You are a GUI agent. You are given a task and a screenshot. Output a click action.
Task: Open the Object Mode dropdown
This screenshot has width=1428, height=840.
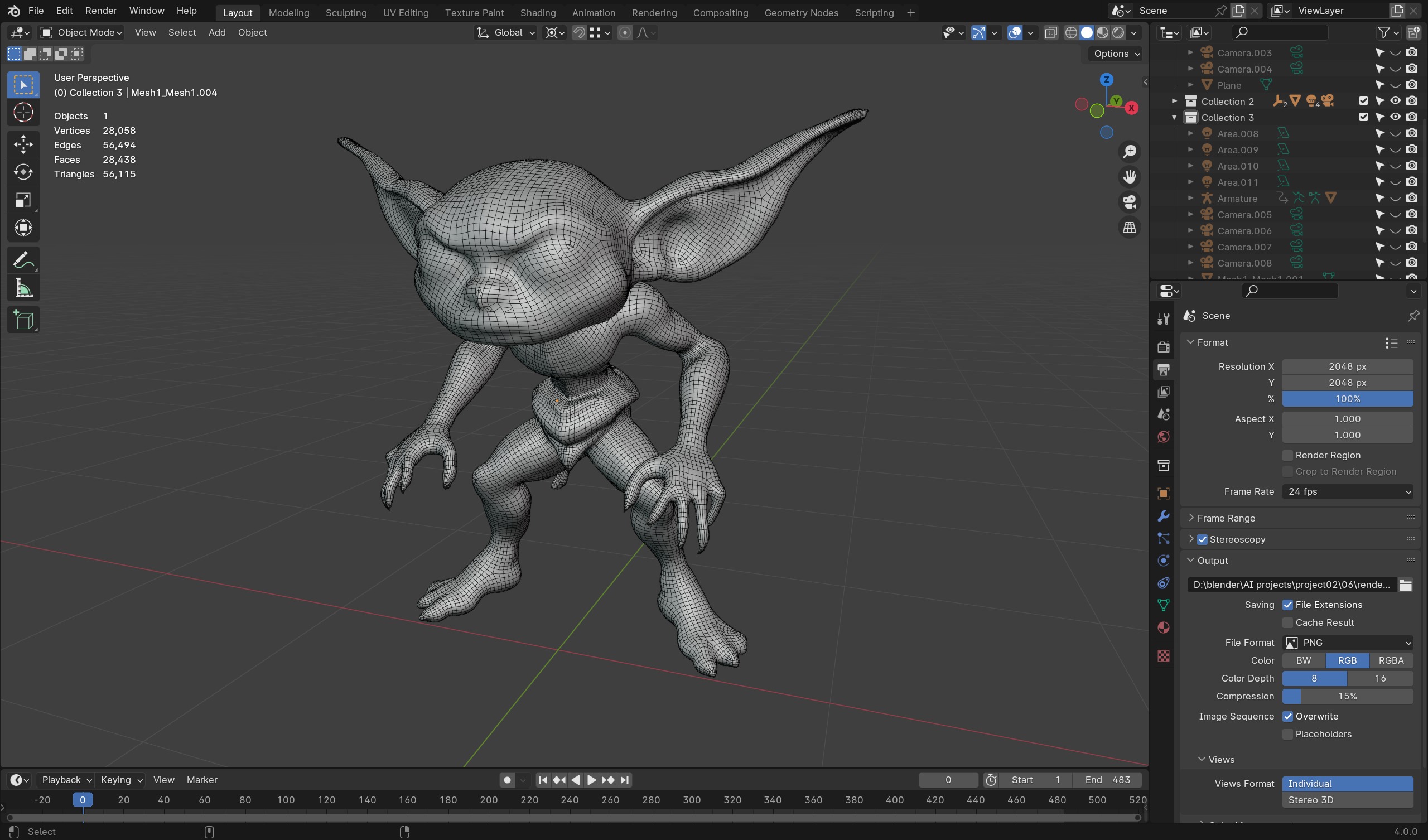(x=82, y=33)
